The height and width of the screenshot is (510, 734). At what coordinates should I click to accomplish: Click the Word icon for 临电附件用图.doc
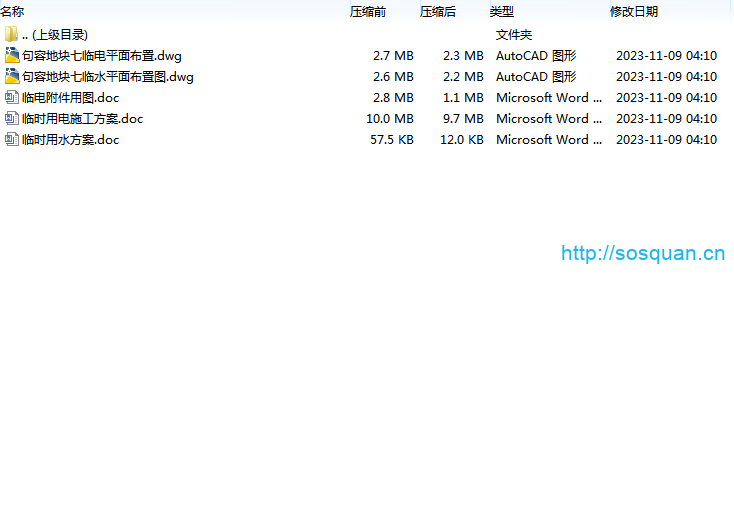pyautogui.click(x=11, y=98)
